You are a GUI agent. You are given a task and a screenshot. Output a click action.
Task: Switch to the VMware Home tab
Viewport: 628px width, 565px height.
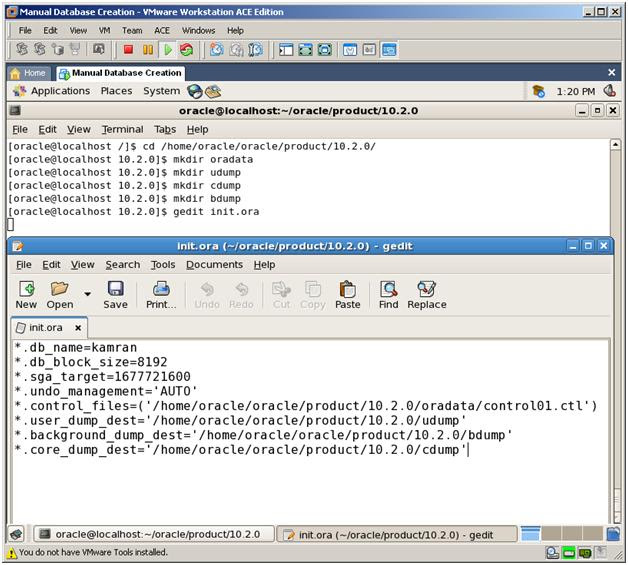pyautogui.click(x=29, y=73)
